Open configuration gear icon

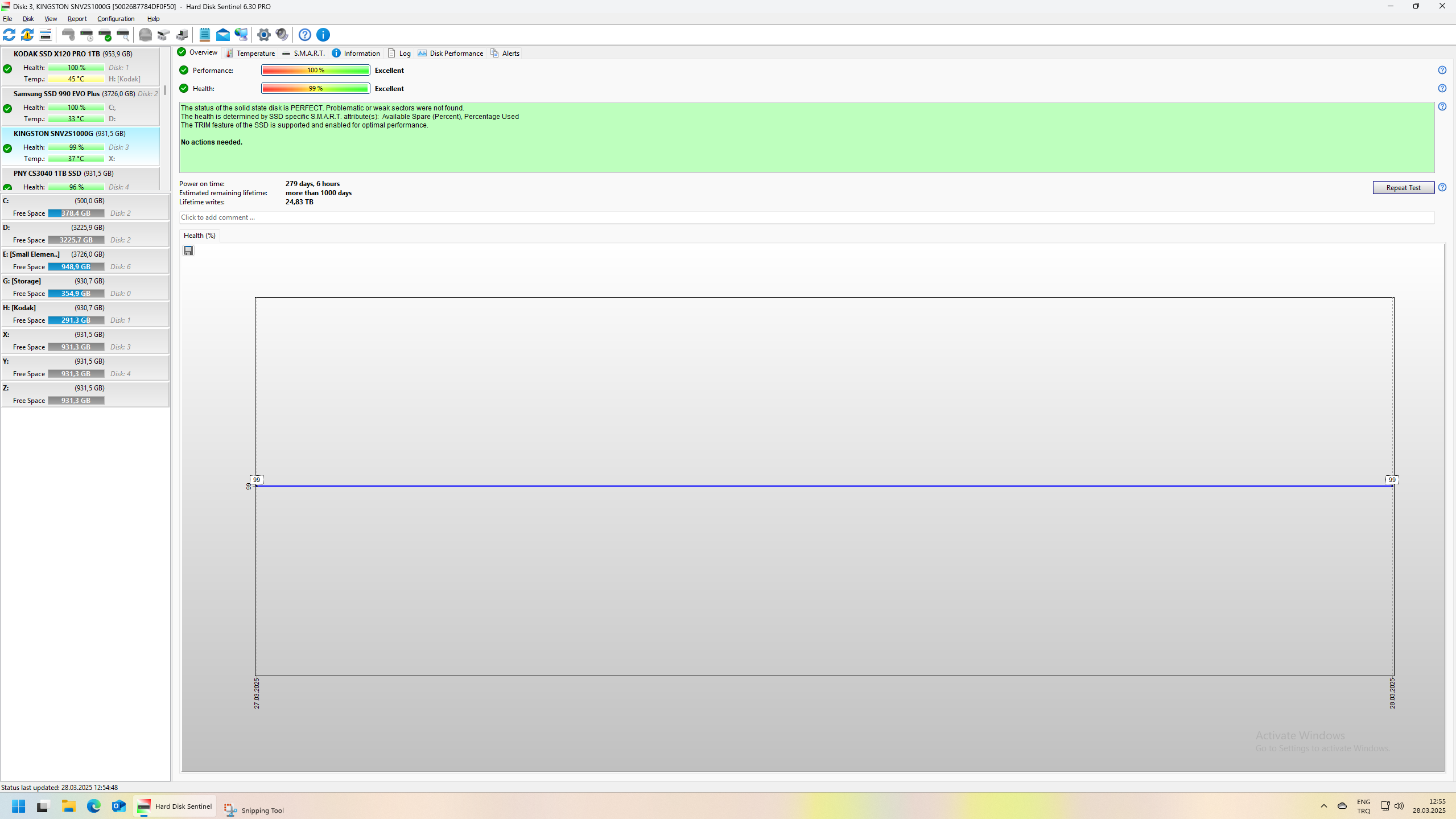(264, 35)
